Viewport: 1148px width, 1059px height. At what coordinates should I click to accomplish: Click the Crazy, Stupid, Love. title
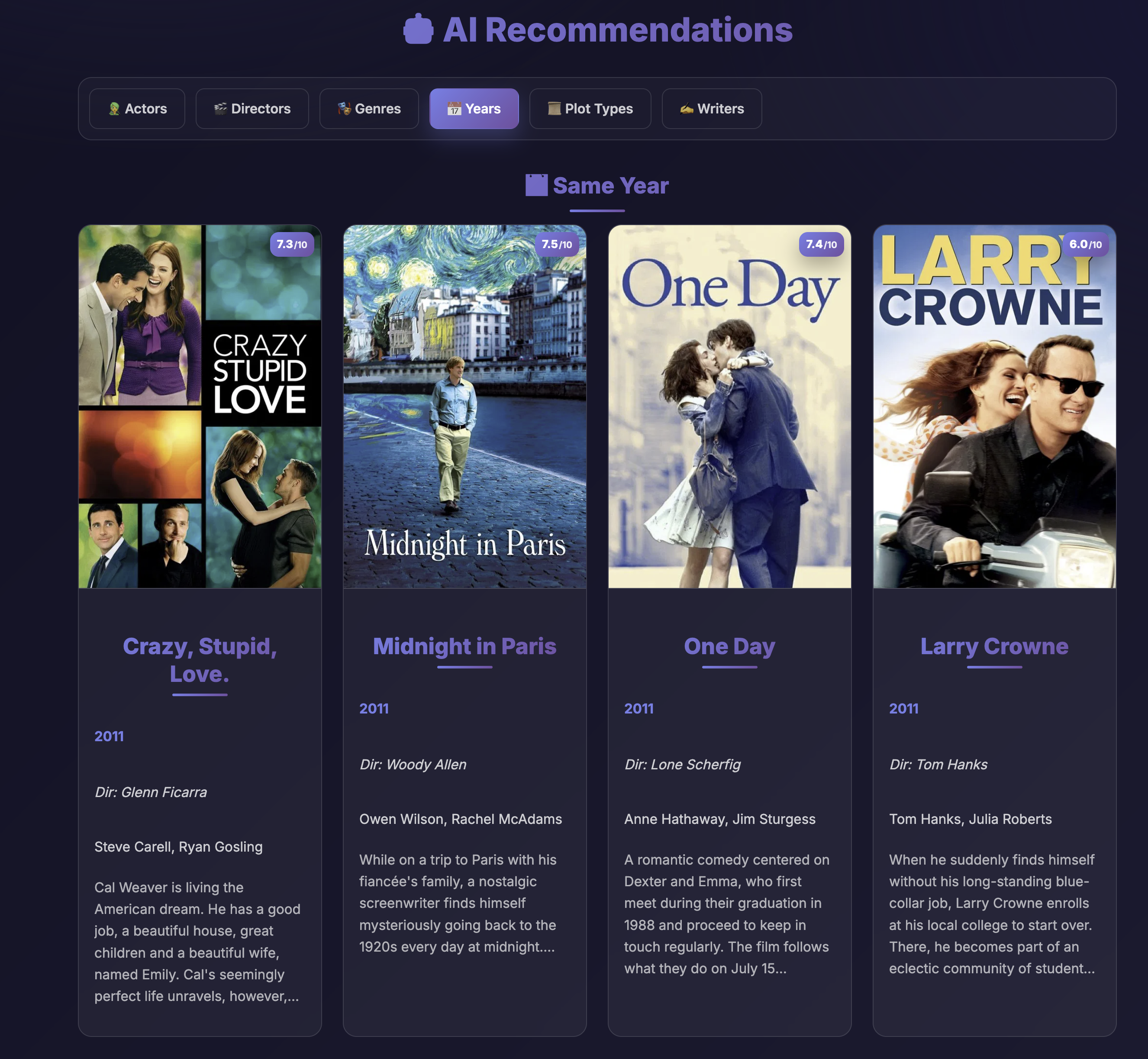[200, 659]
